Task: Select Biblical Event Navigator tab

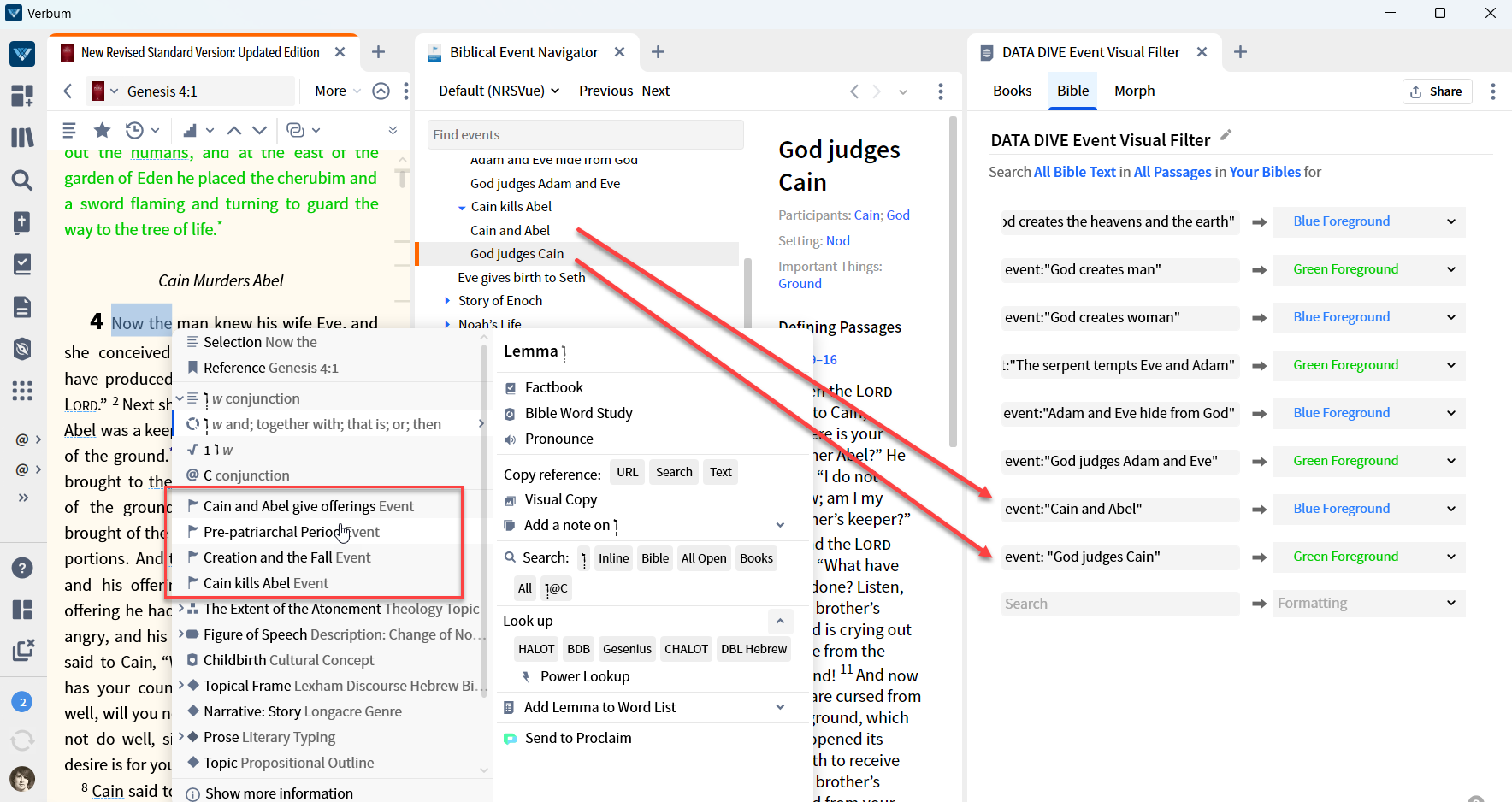Action: point(524,52)
